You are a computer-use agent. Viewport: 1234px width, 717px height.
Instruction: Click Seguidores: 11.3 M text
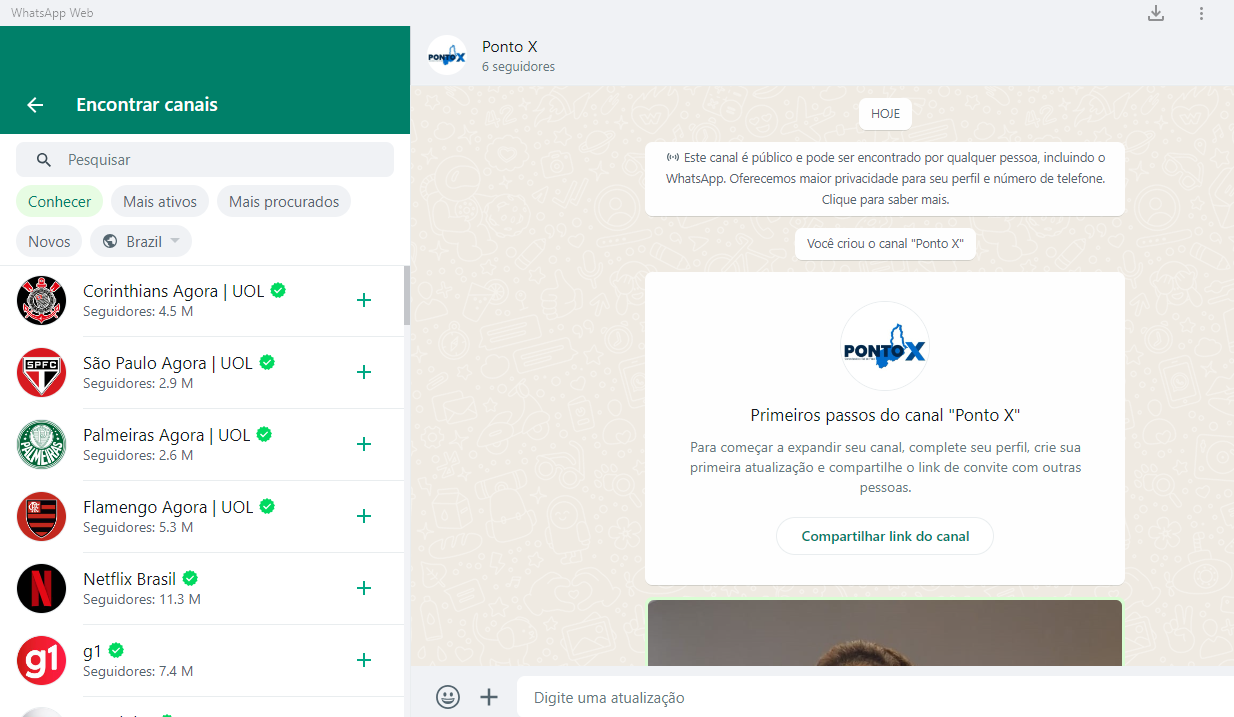pyautogui.click(x=142, y=599)
